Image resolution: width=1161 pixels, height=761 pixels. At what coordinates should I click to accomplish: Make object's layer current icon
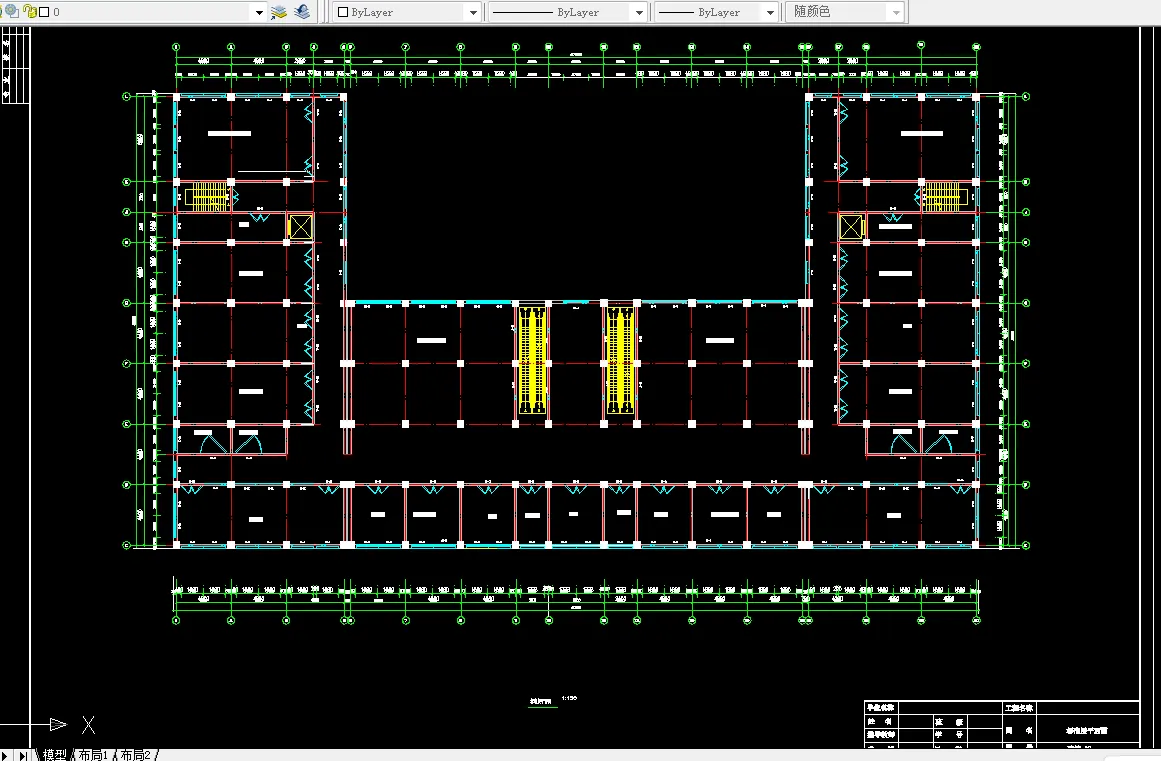pos(278,12)
